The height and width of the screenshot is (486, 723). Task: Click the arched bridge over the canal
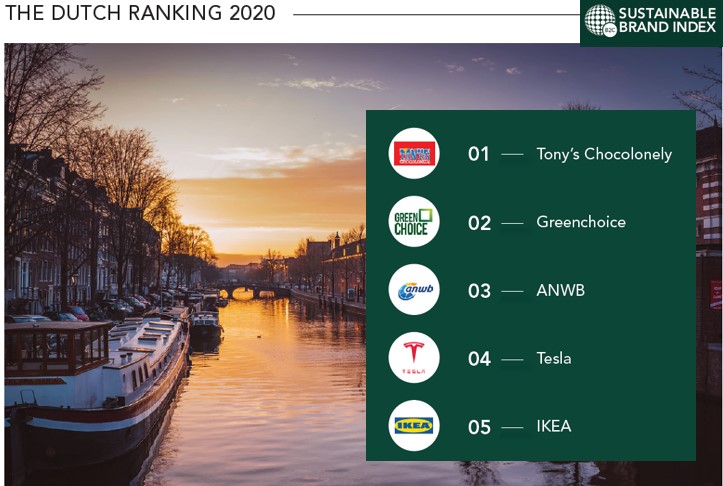coord(244,291)
